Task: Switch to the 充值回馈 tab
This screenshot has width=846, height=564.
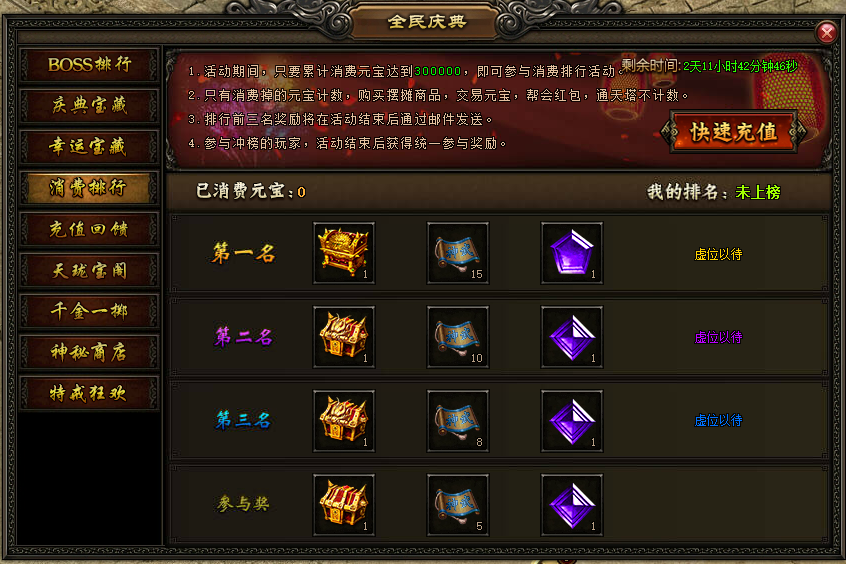Action: pos(89,229)
